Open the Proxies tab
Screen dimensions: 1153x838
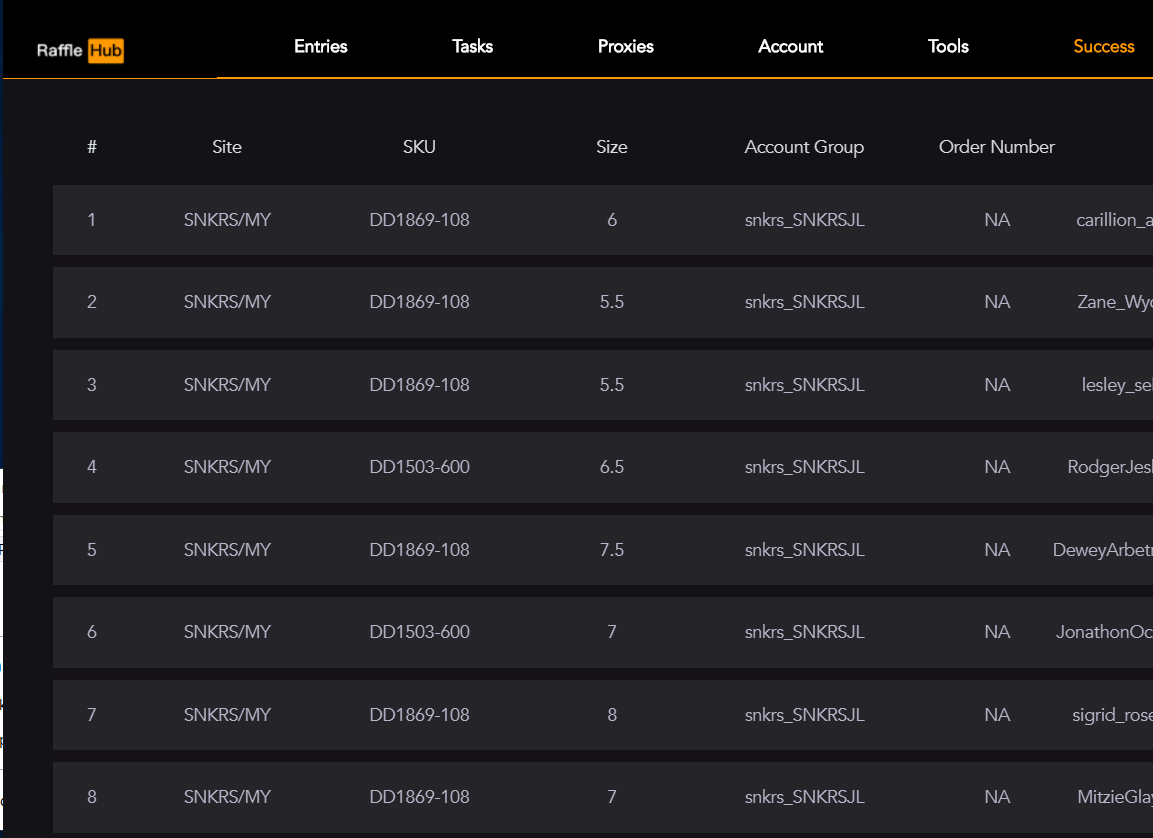(x=626, y=46)
